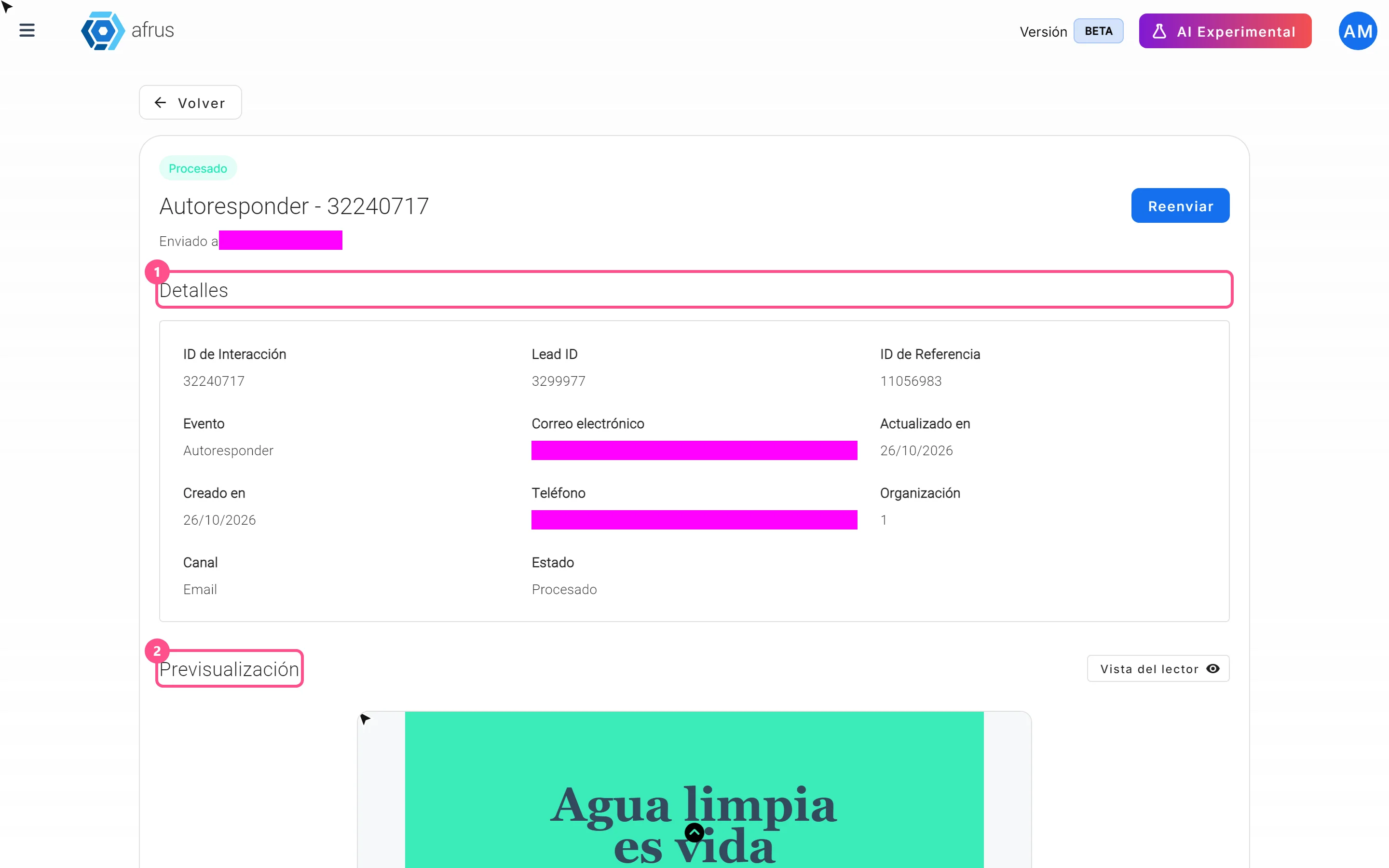Click the Interaction ID value 32240717

(x=214, y=381)
